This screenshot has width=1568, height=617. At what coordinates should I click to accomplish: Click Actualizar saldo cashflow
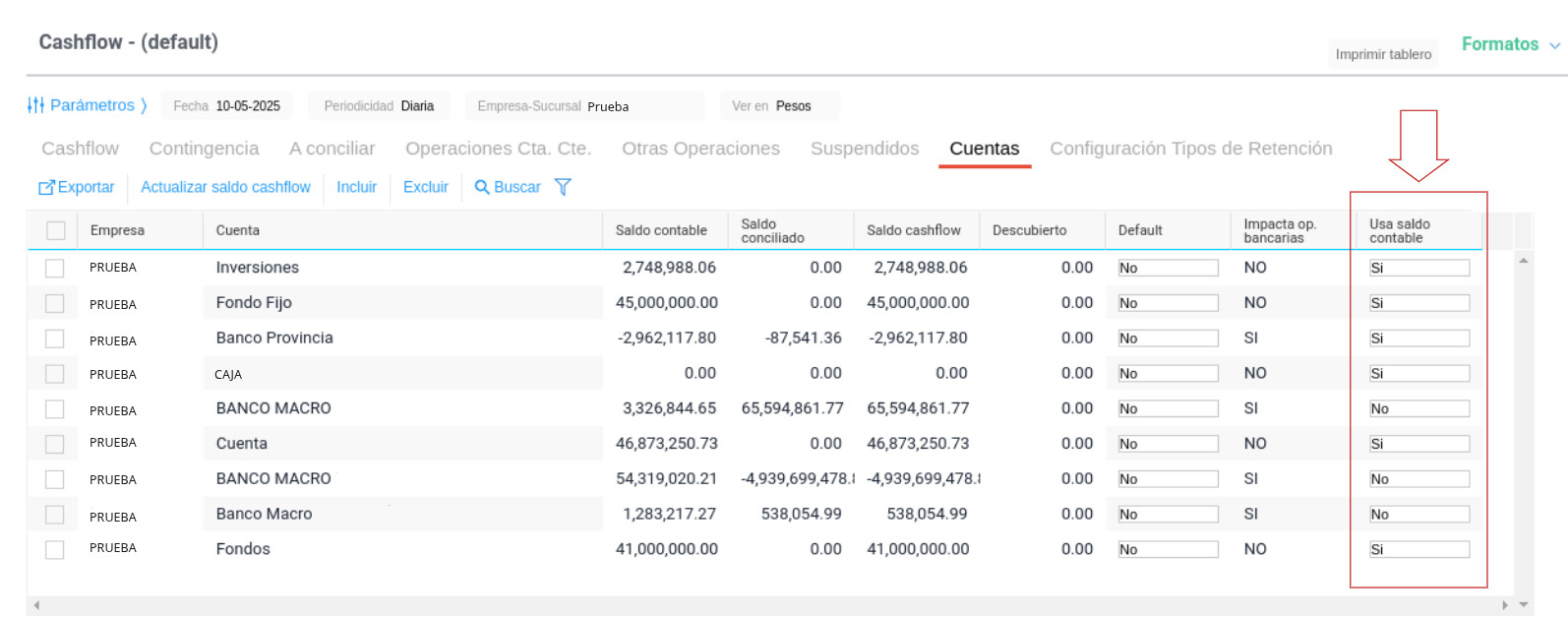click(x=225, y=187)
